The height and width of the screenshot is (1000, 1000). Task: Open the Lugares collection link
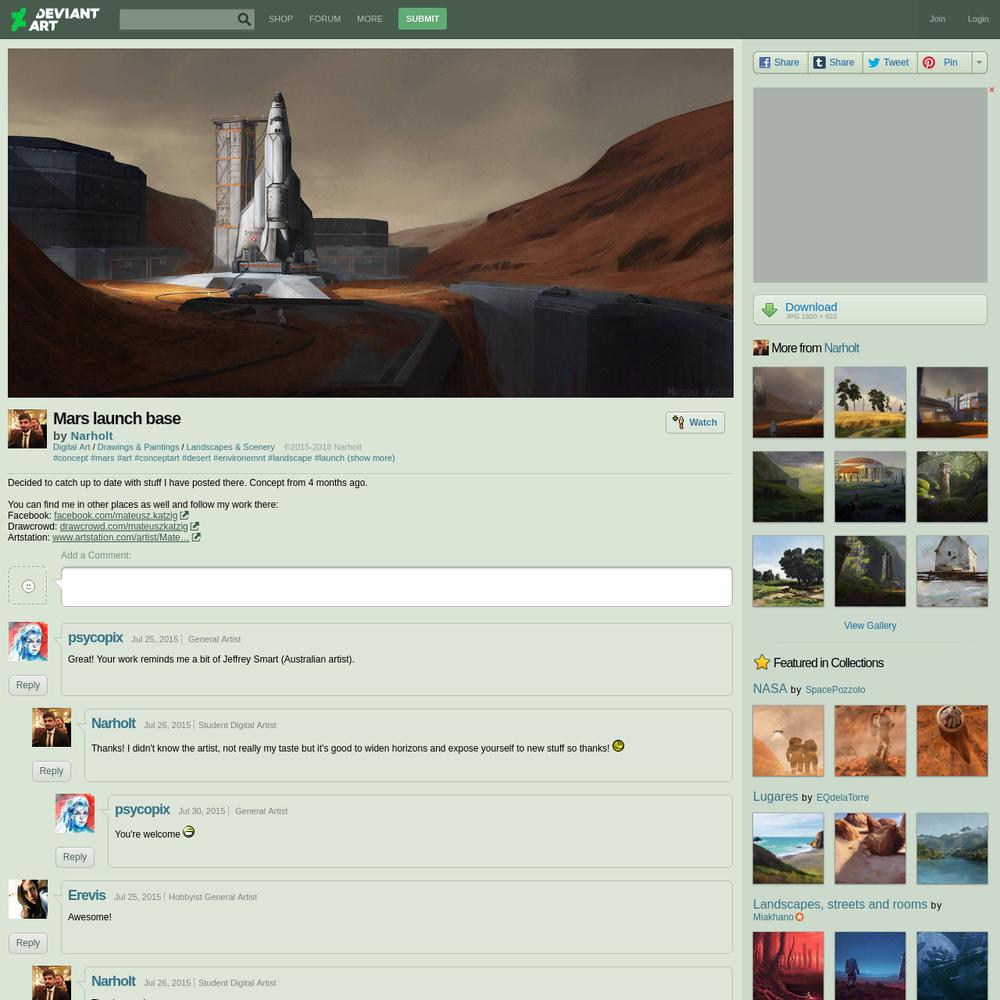pyautogui.click(x=776, y=797)
